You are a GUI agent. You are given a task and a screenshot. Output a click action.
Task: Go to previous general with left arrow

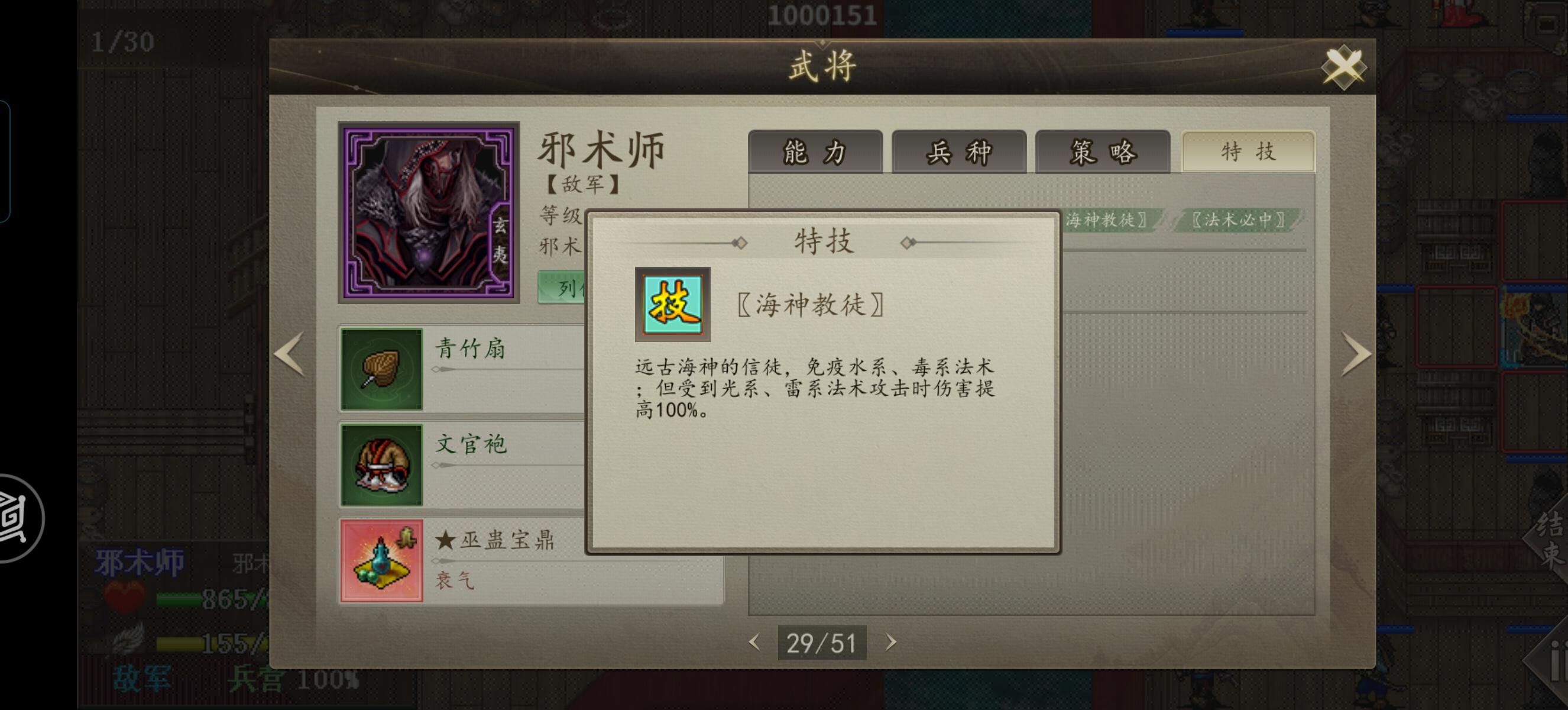(289, 354)
